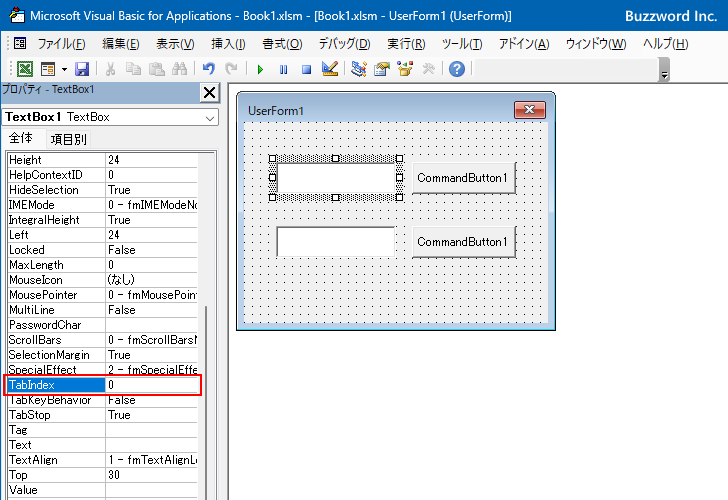Click the UserForm icon left of the File menu

20,44
